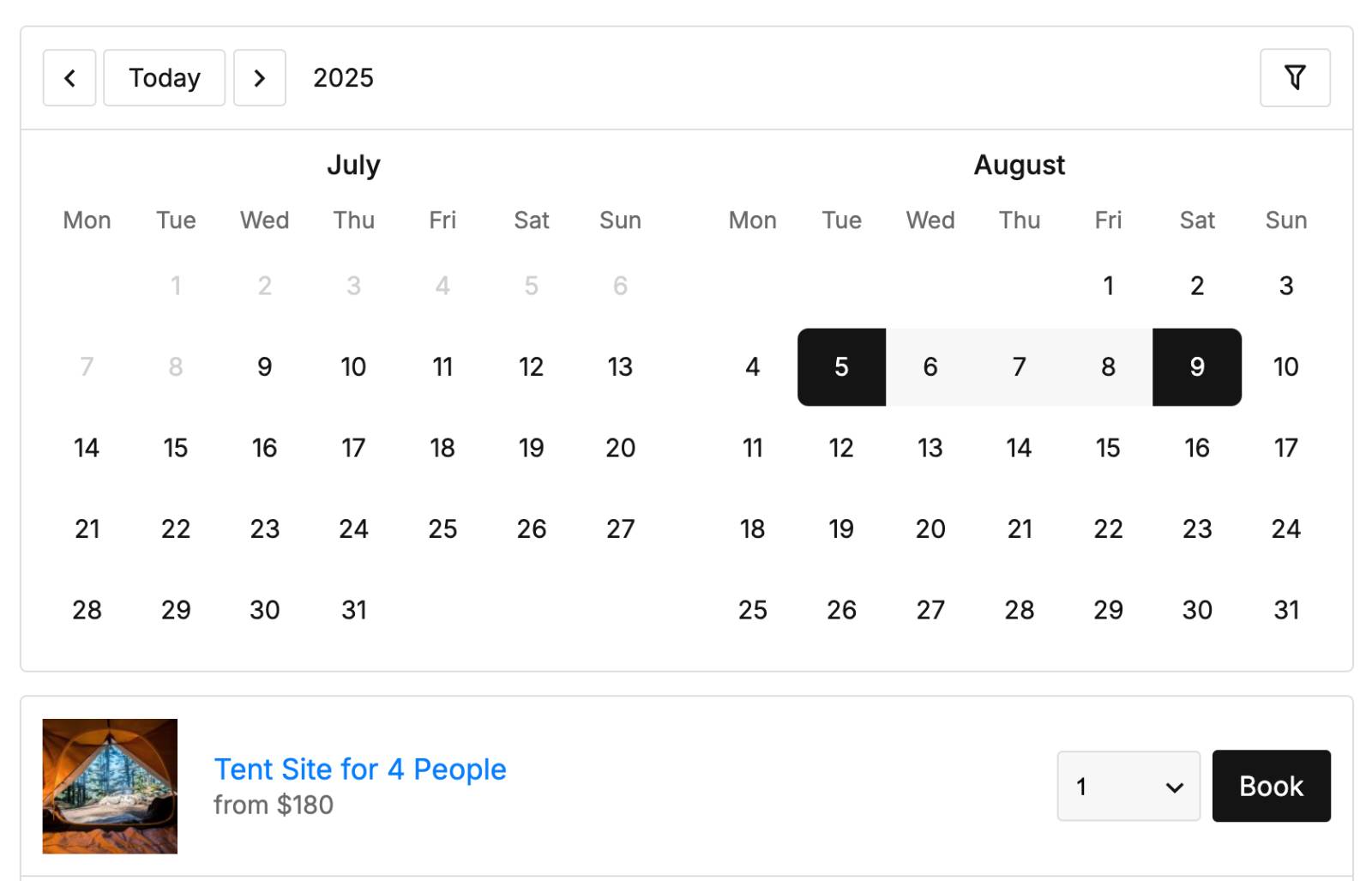Click the tent site thumbnail image

(x=110, y=786)
